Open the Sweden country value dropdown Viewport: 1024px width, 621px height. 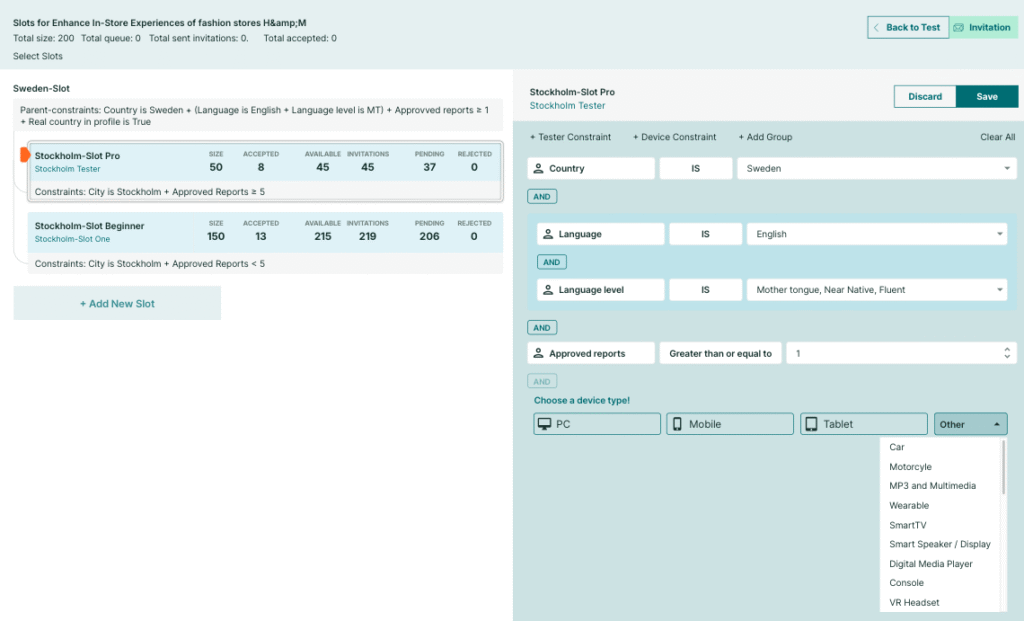pos(876,168)
